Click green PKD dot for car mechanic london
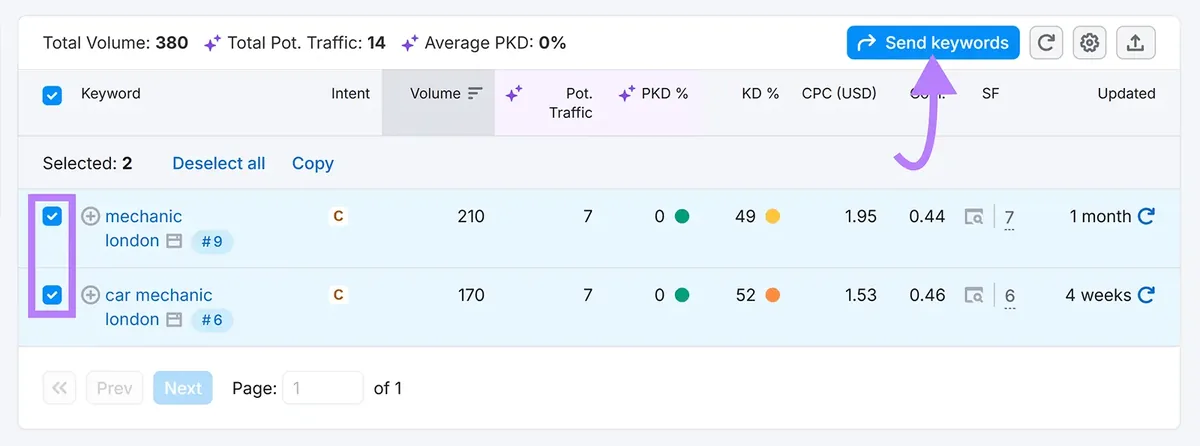 682,295
